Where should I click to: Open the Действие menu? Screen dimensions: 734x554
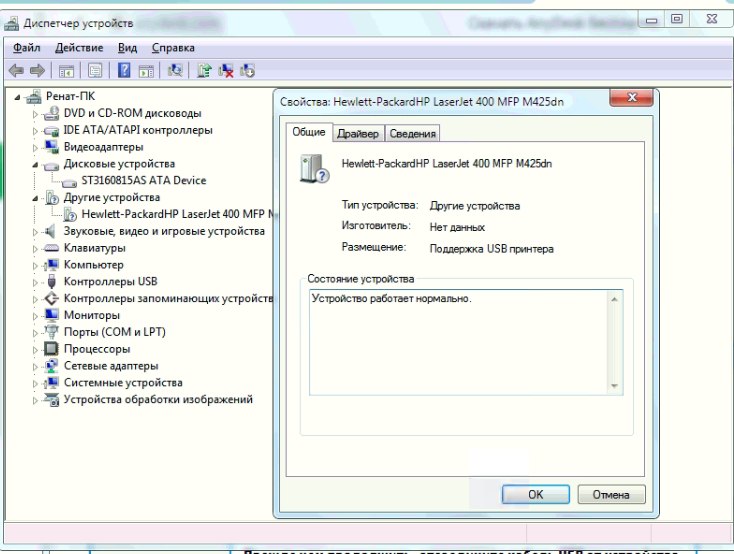coord(79,48)
